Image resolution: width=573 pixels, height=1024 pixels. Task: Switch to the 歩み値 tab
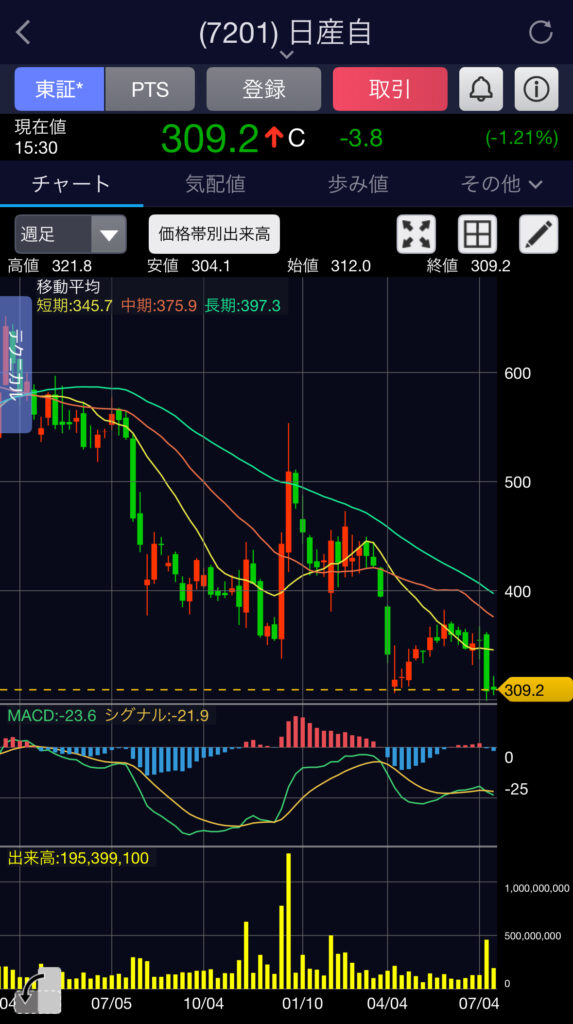(x=358, y=184)
